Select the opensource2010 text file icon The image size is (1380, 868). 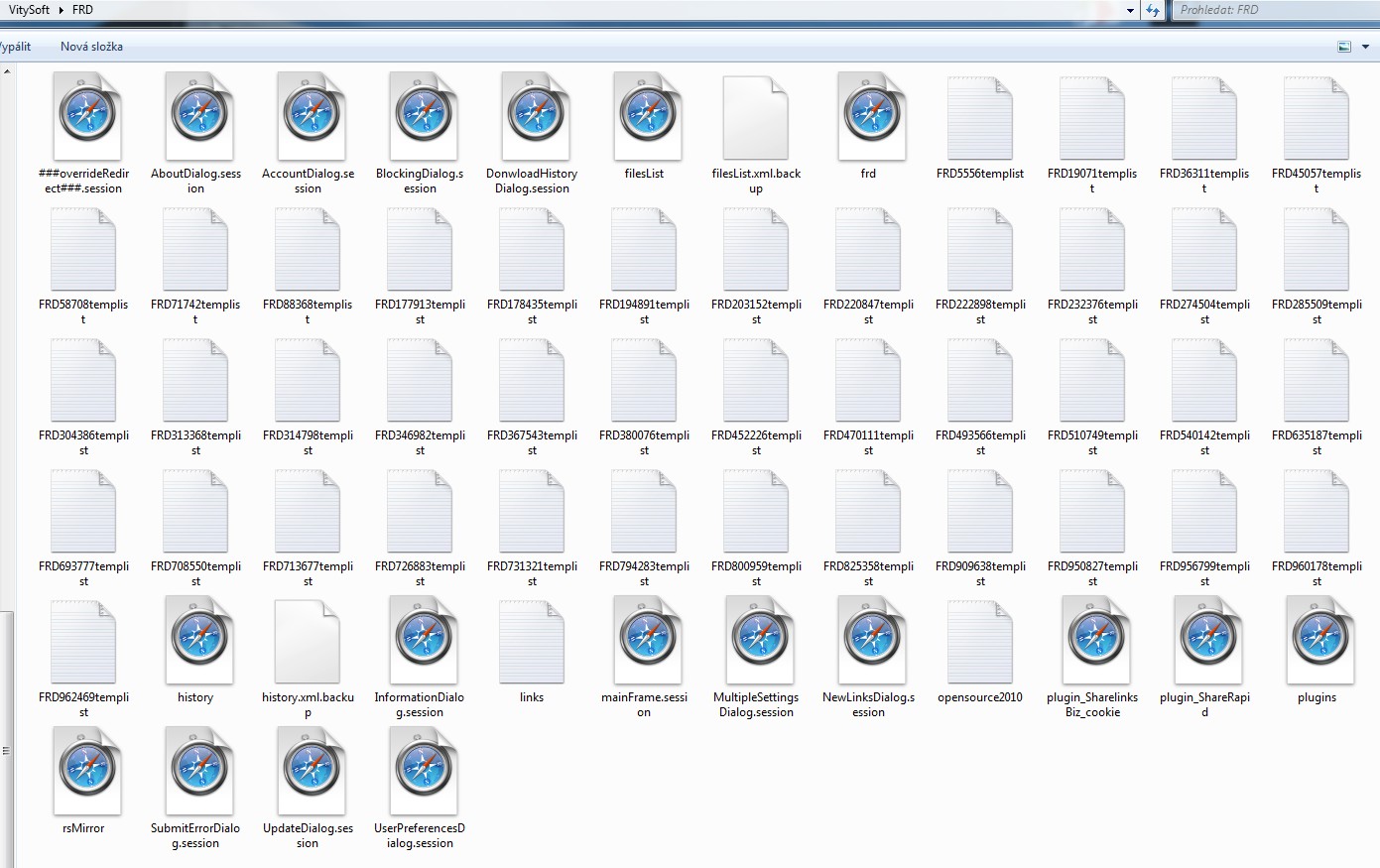[x=980, y=640]
